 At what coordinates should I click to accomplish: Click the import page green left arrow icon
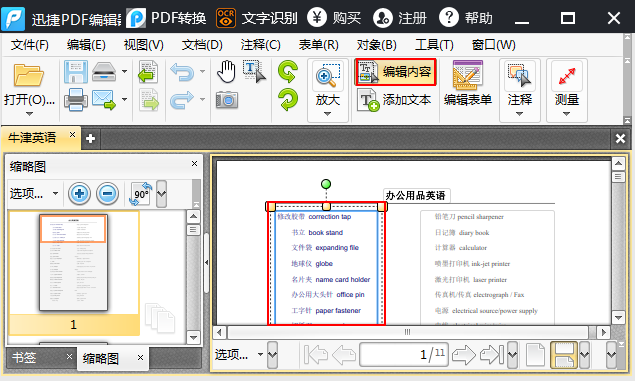pos(148,72)
